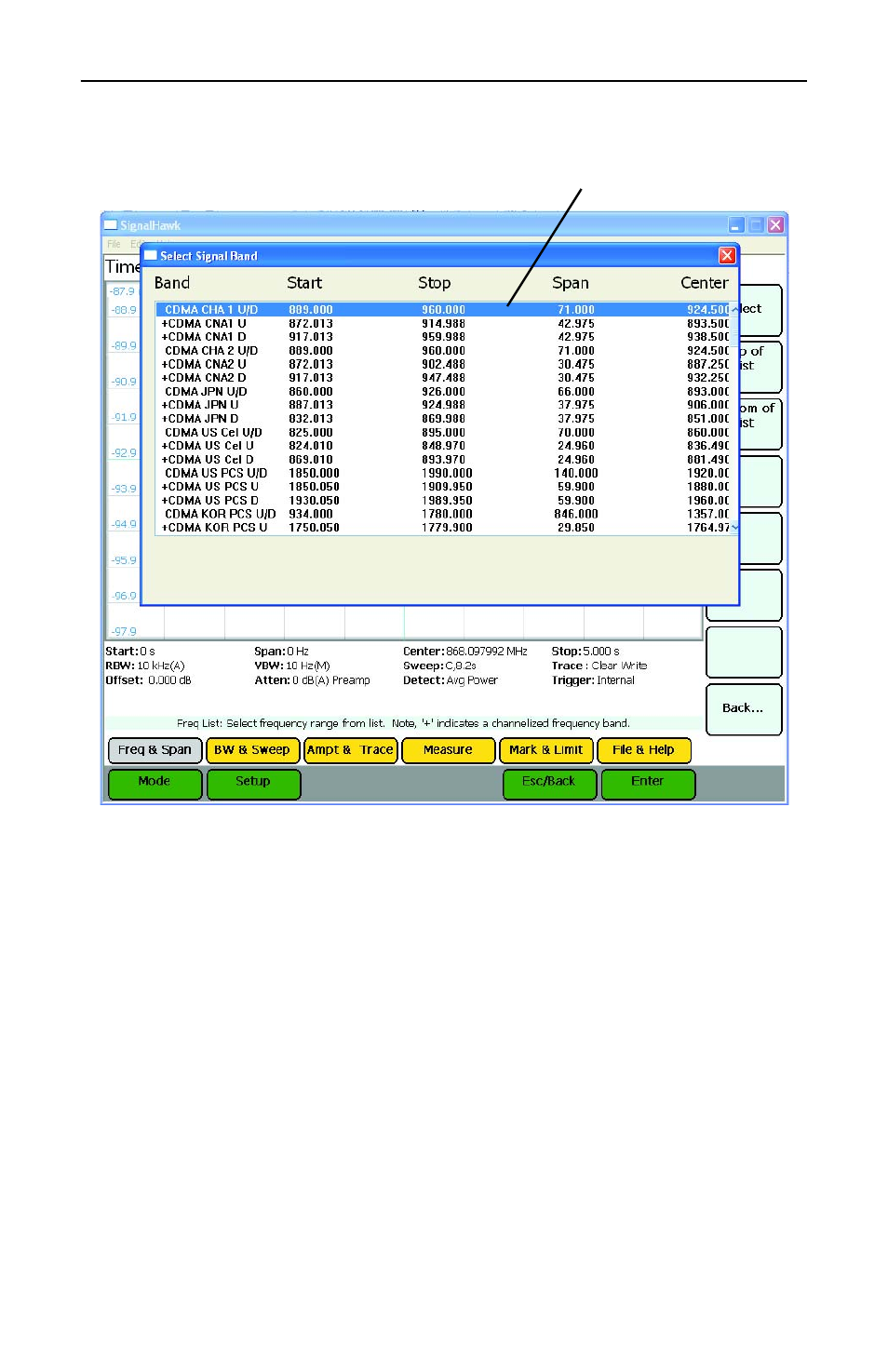The height and width of the screenshot is (1372, 888).
Task: Select the CDMA JPN U/D band row
Action: [443, 392]
